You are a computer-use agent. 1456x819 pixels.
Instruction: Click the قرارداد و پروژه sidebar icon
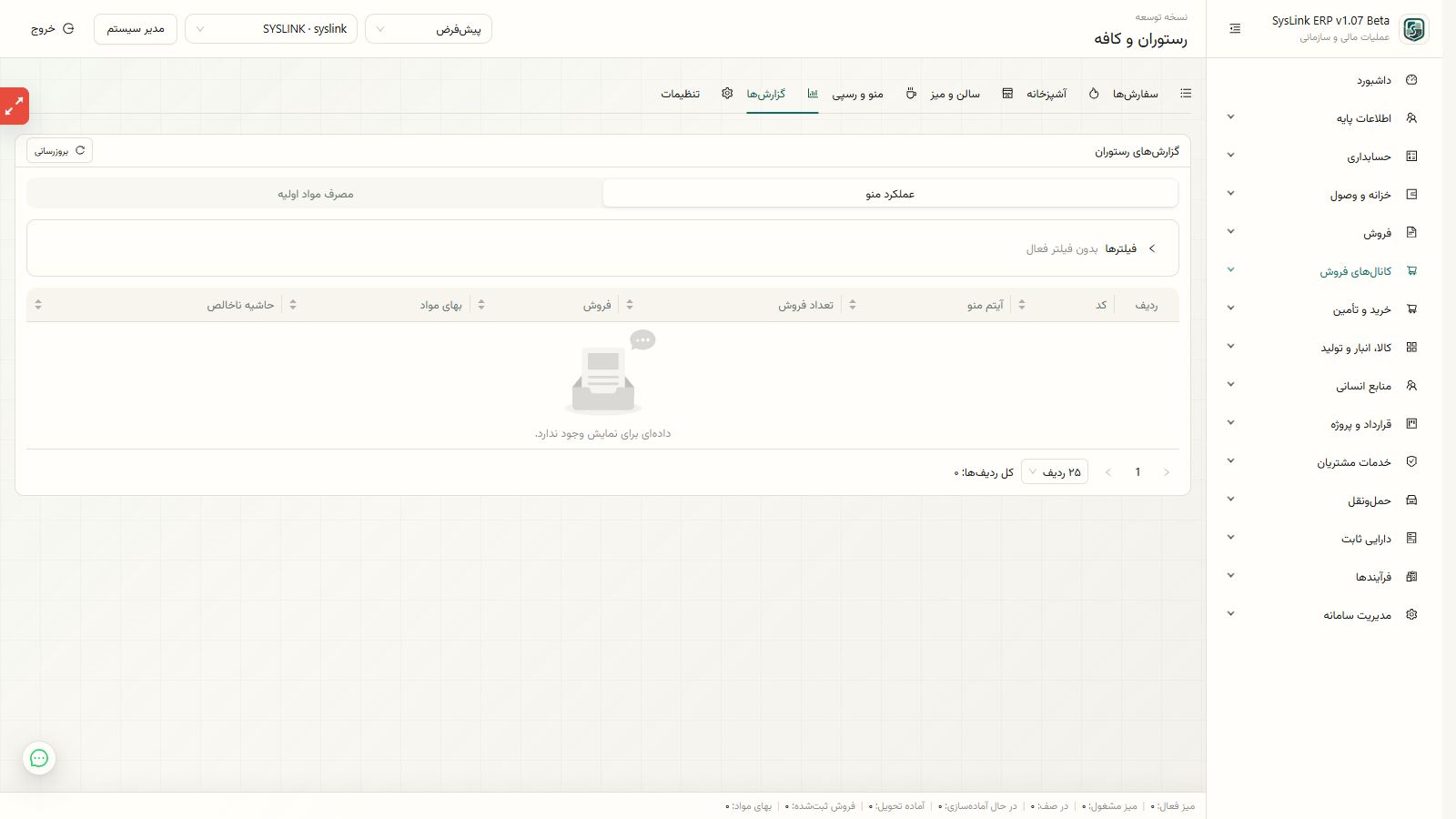tap(1411, 424)
